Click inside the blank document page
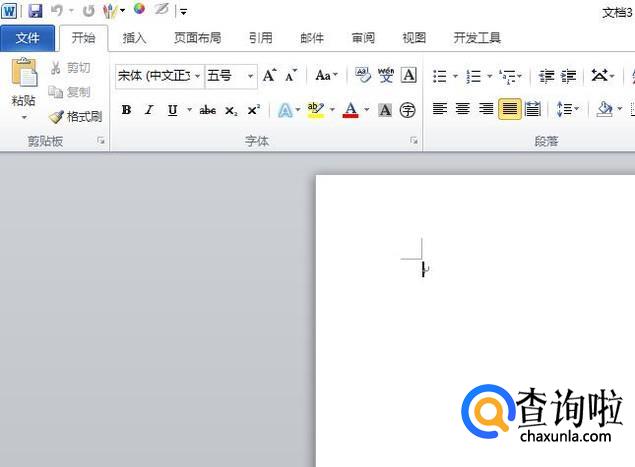635x467 pixels. [475, 321]
